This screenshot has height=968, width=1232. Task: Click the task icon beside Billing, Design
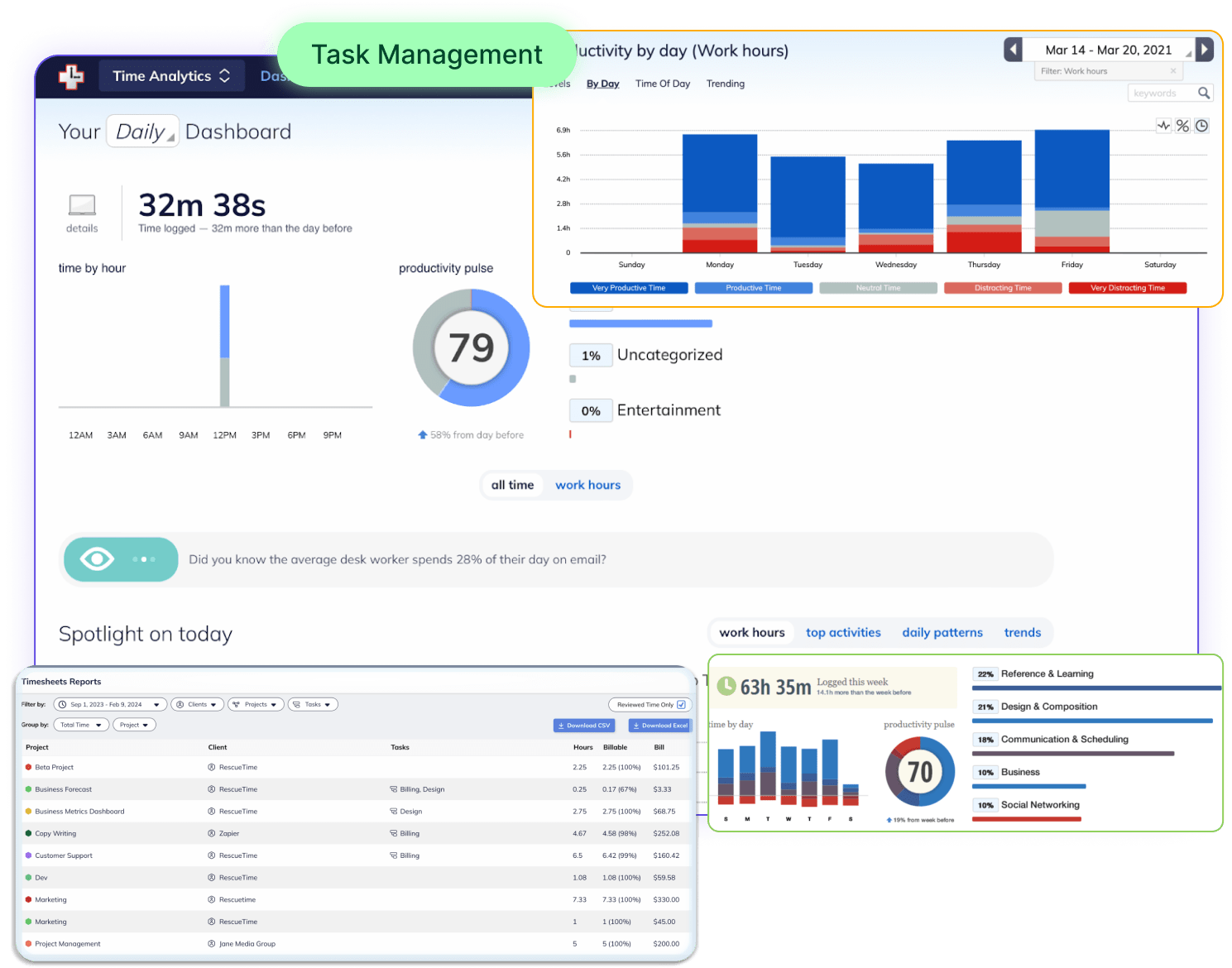coord(394,789)
